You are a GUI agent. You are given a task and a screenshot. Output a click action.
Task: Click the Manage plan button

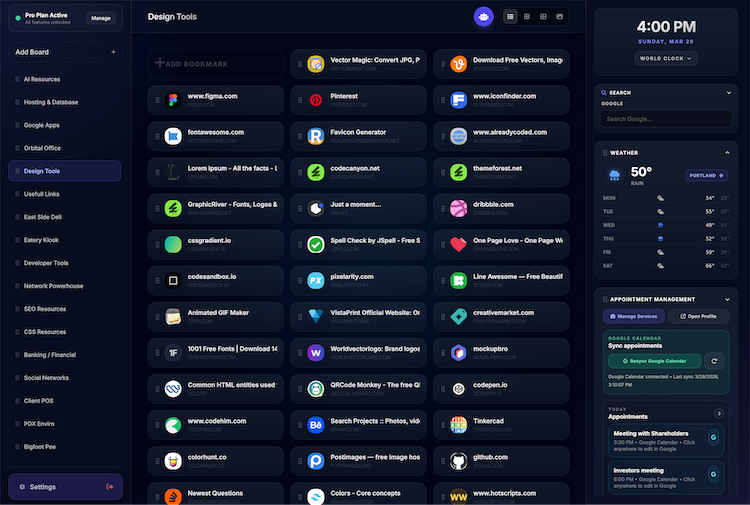tap(100, 18)
